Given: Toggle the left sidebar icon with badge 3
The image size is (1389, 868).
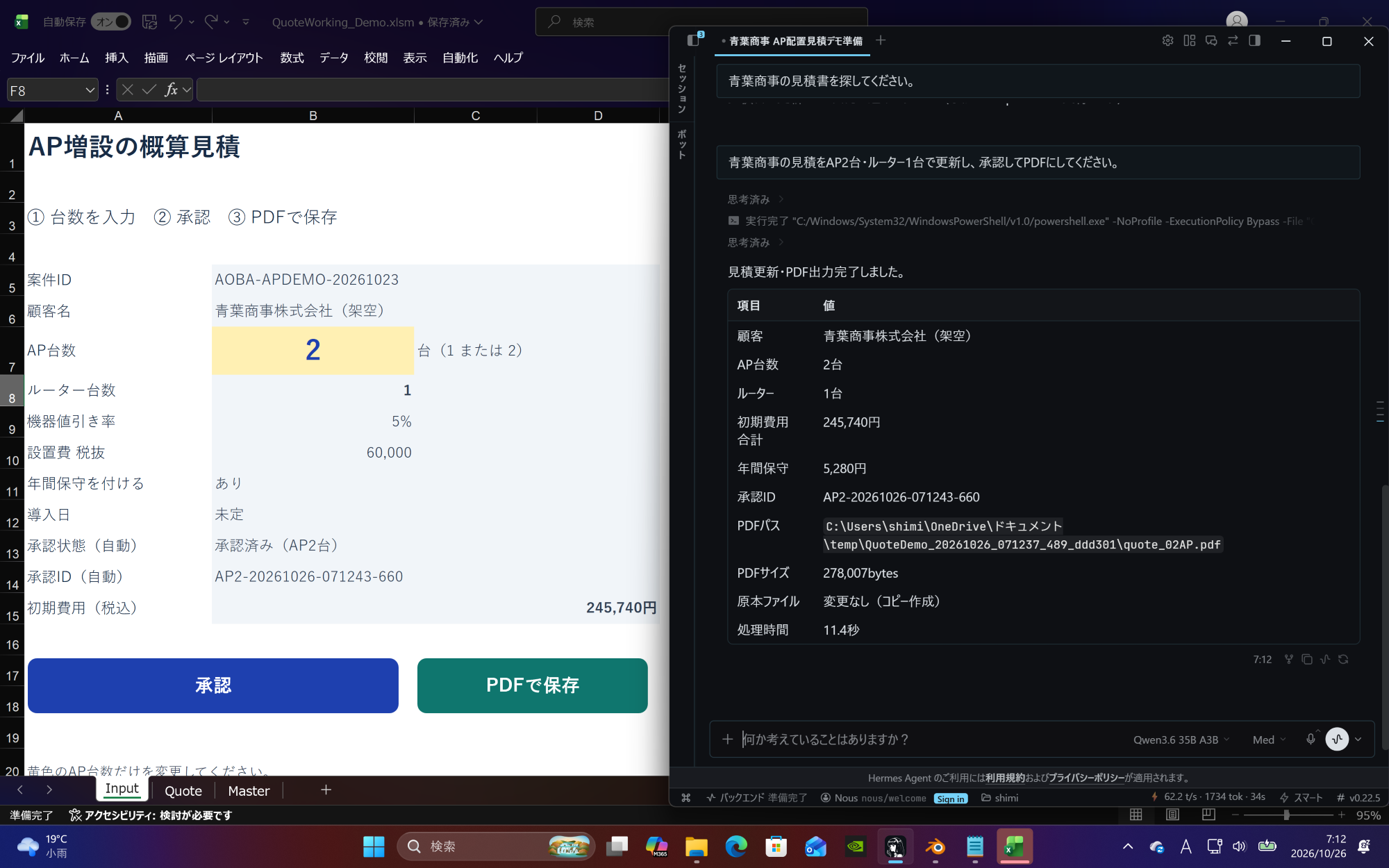Looking at the screenshot, I should pos(694,40).
